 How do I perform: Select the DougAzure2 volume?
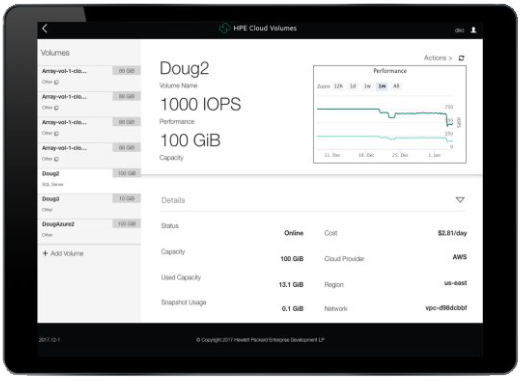click(89, 231)
